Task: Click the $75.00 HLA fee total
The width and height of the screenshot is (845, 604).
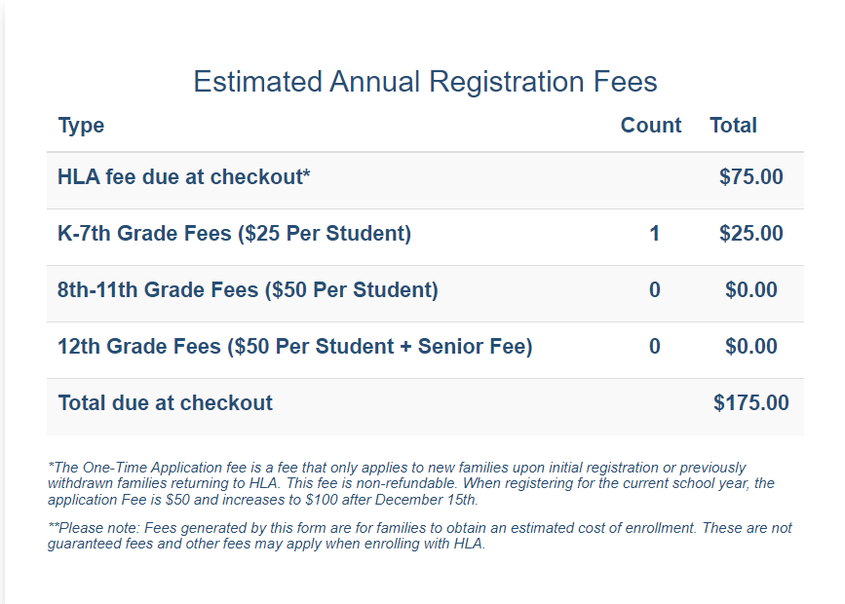Action: (751, 178)
